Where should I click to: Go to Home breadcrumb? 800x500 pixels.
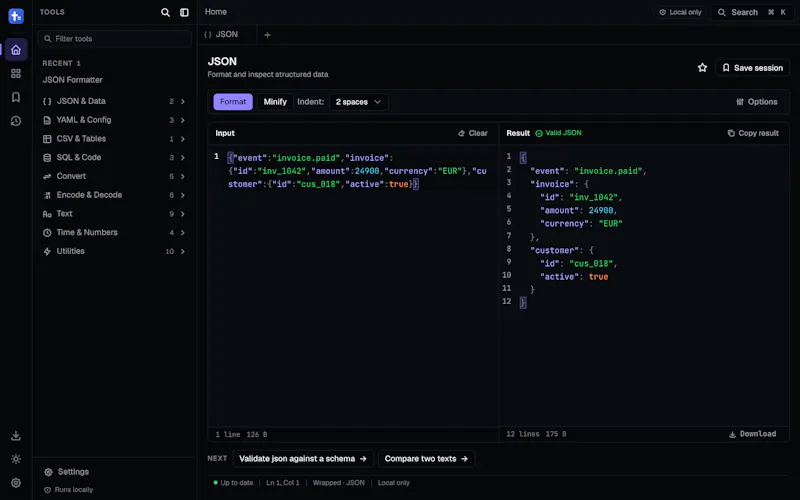(x=216, y=12)
